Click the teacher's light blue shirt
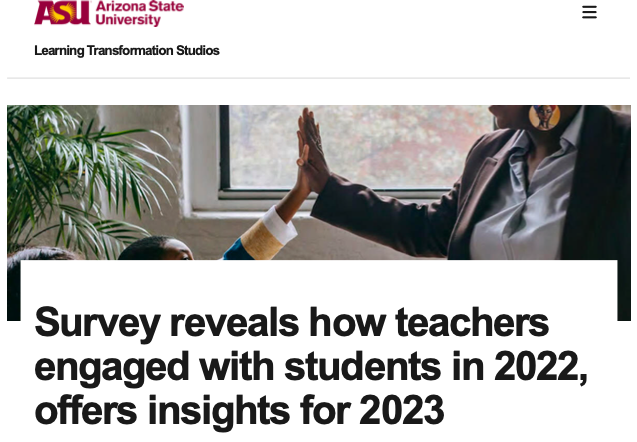The height and width of the screenshot is (442, 637). point(524,203)
